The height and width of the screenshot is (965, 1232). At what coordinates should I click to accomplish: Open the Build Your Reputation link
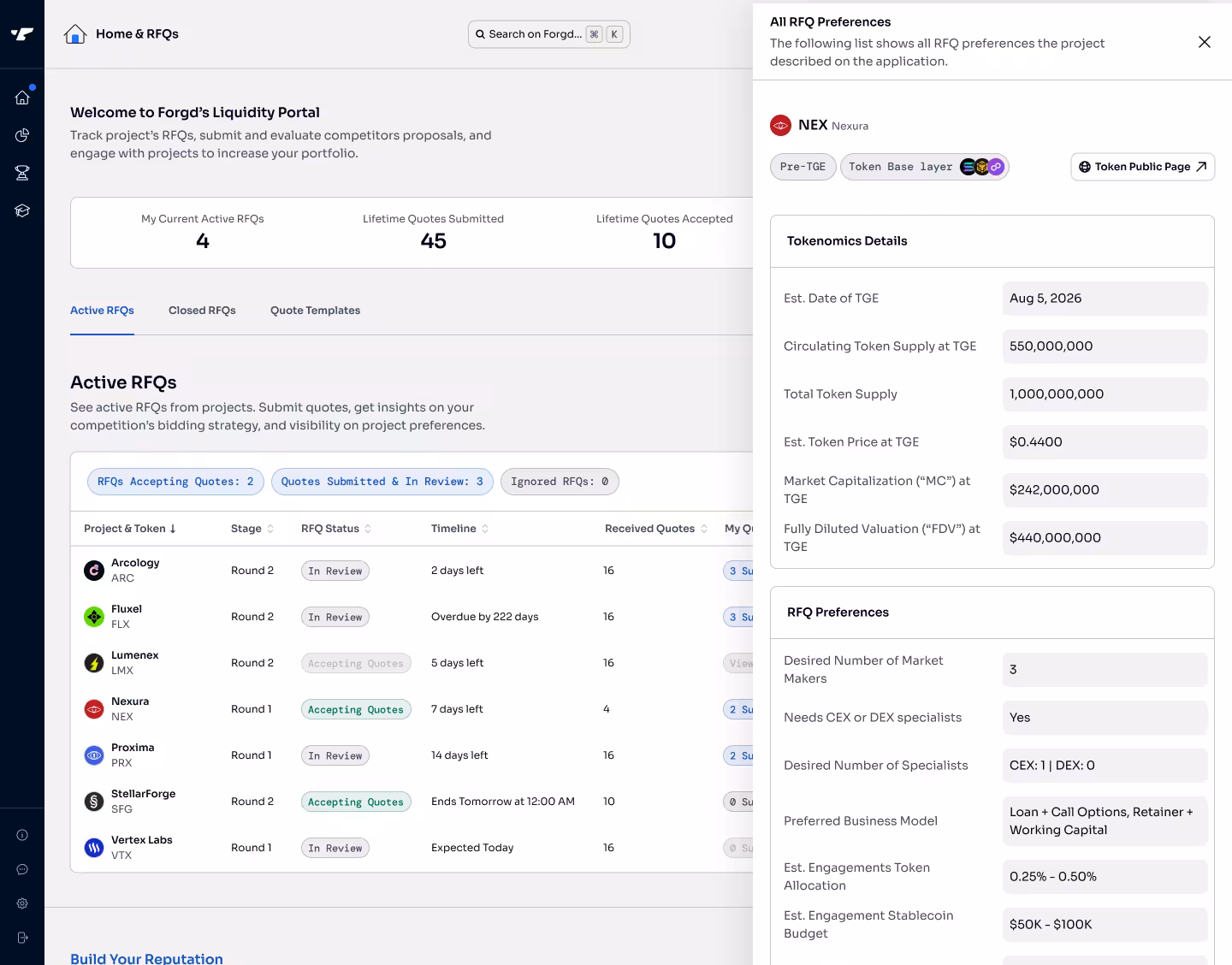146,958
